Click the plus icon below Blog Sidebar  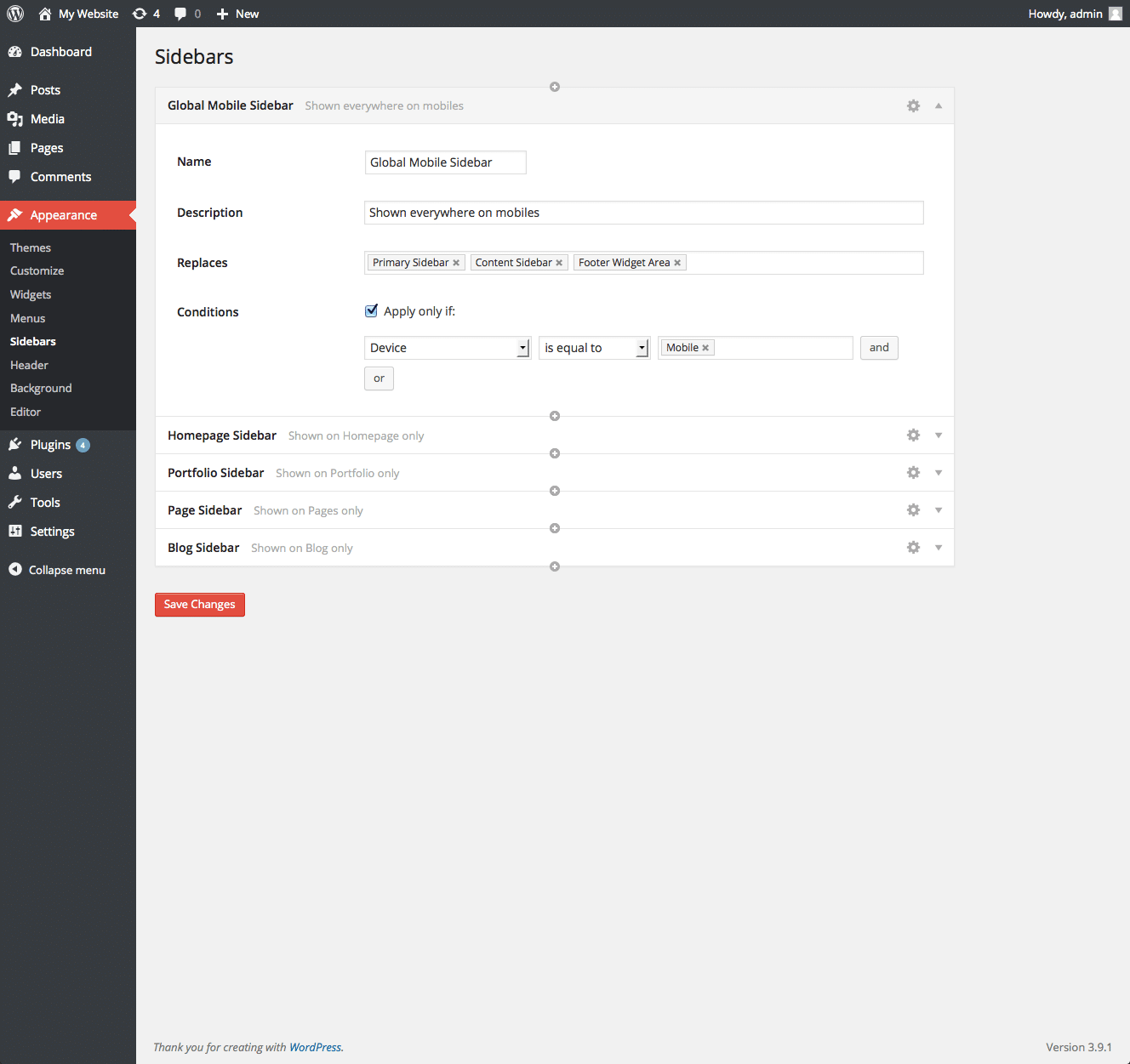(554, 566)
